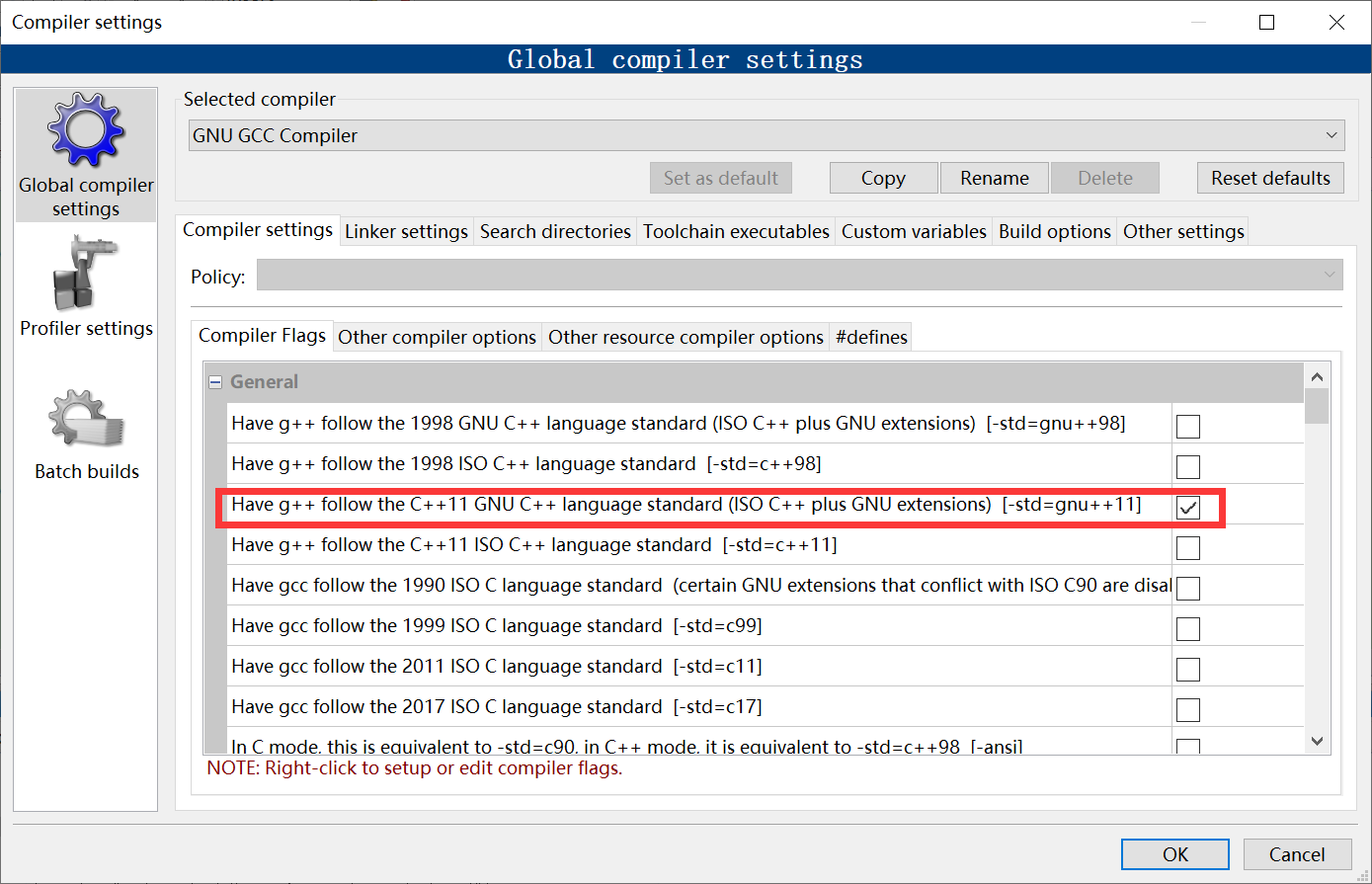The height and width of the screenshot is (884, 1372).
Task: Select the 1999 ISO C standard row text
Action: tap(496, 625)
